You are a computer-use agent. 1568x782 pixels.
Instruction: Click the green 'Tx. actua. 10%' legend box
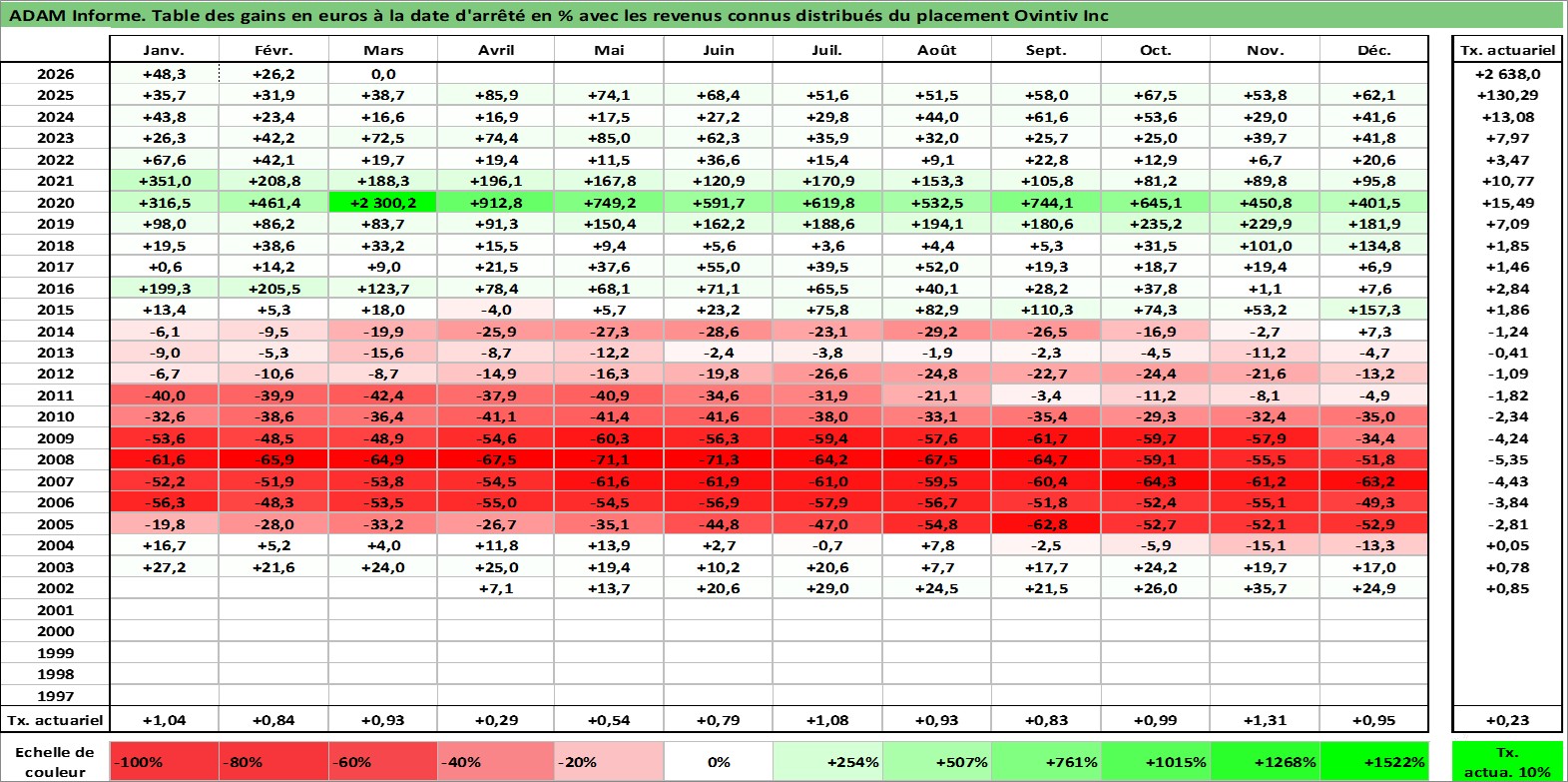coord(1507,761)
